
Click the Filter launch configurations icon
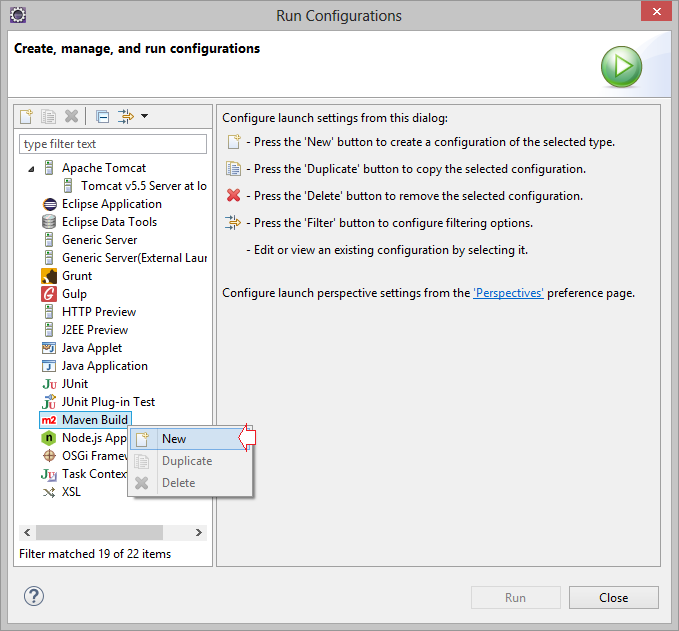coord(125,116)
